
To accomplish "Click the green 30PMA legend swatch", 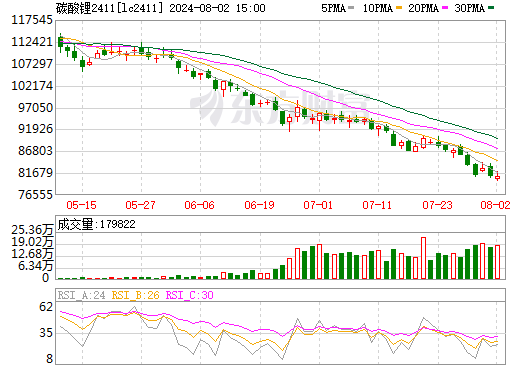I will pyautogui.click(x=491, y=8).
